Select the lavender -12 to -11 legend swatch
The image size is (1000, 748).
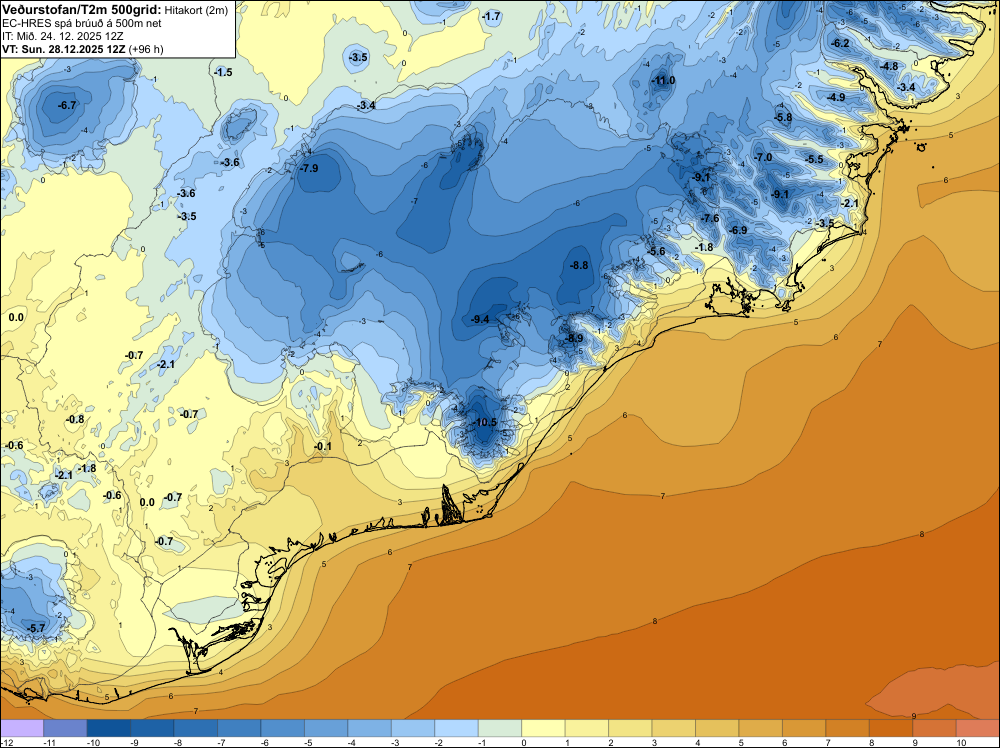point(22,728)
